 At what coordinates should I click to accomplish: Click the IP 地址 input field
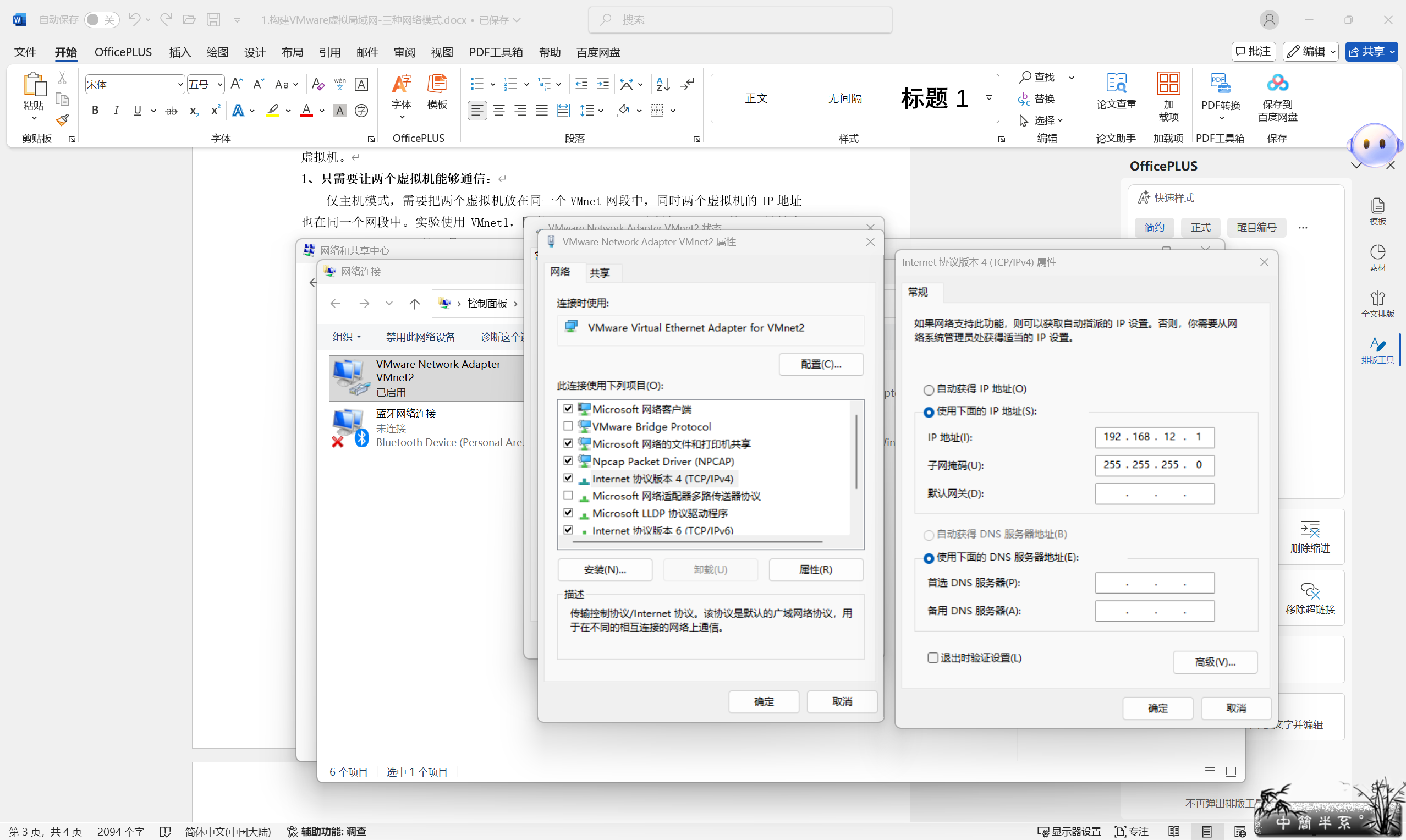coord(1154,436)
